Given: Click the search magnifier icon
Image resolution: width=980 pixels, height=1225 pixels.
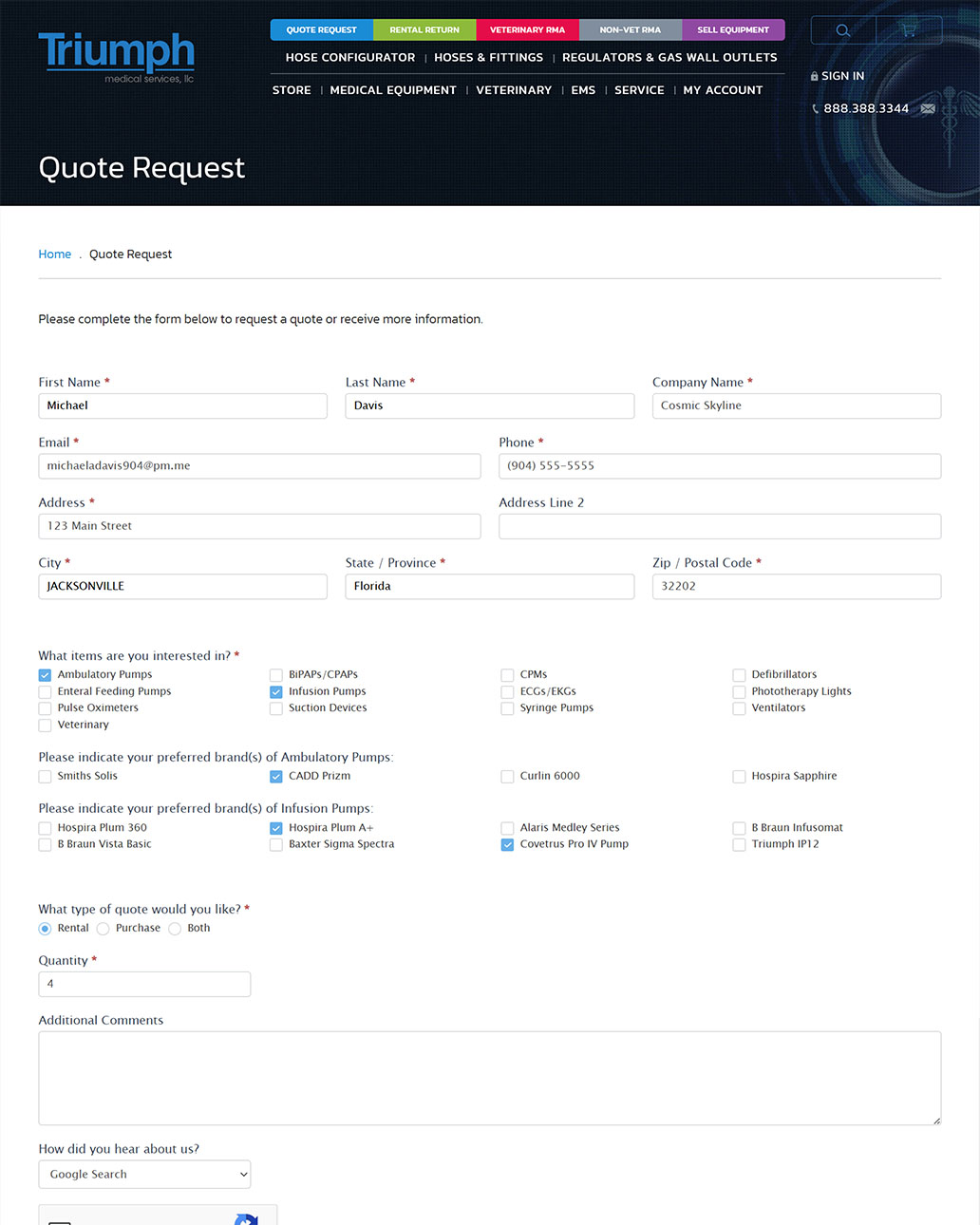Looking at the screenshot, I should pos(842,30).
